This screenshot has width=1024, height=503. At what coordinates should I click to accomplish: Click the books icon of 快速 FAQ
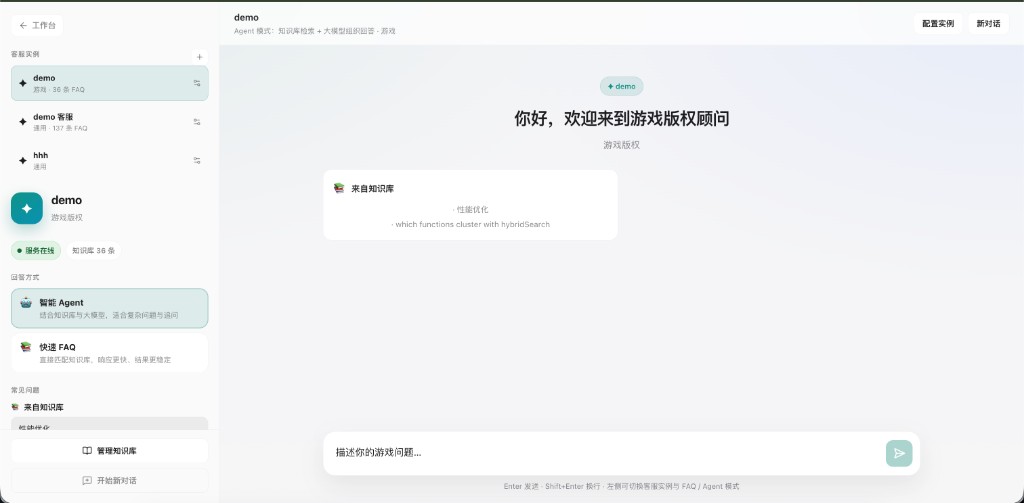[26, 347]
